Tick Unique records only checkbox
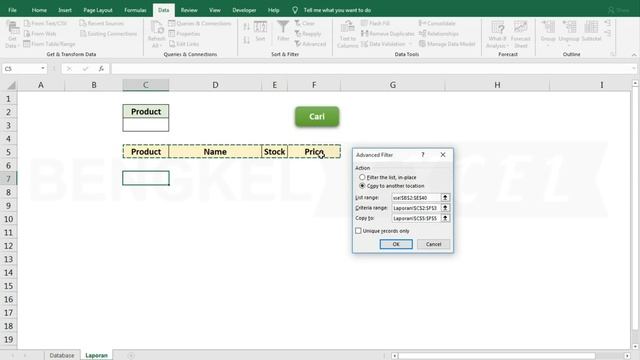 tap(358, 231)
